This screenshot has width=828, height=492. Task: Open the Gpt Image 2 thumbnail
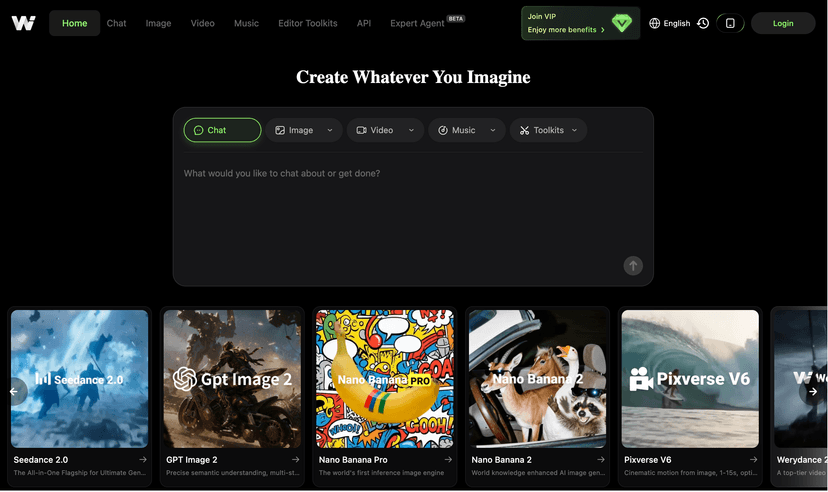(x=232, y=379)
